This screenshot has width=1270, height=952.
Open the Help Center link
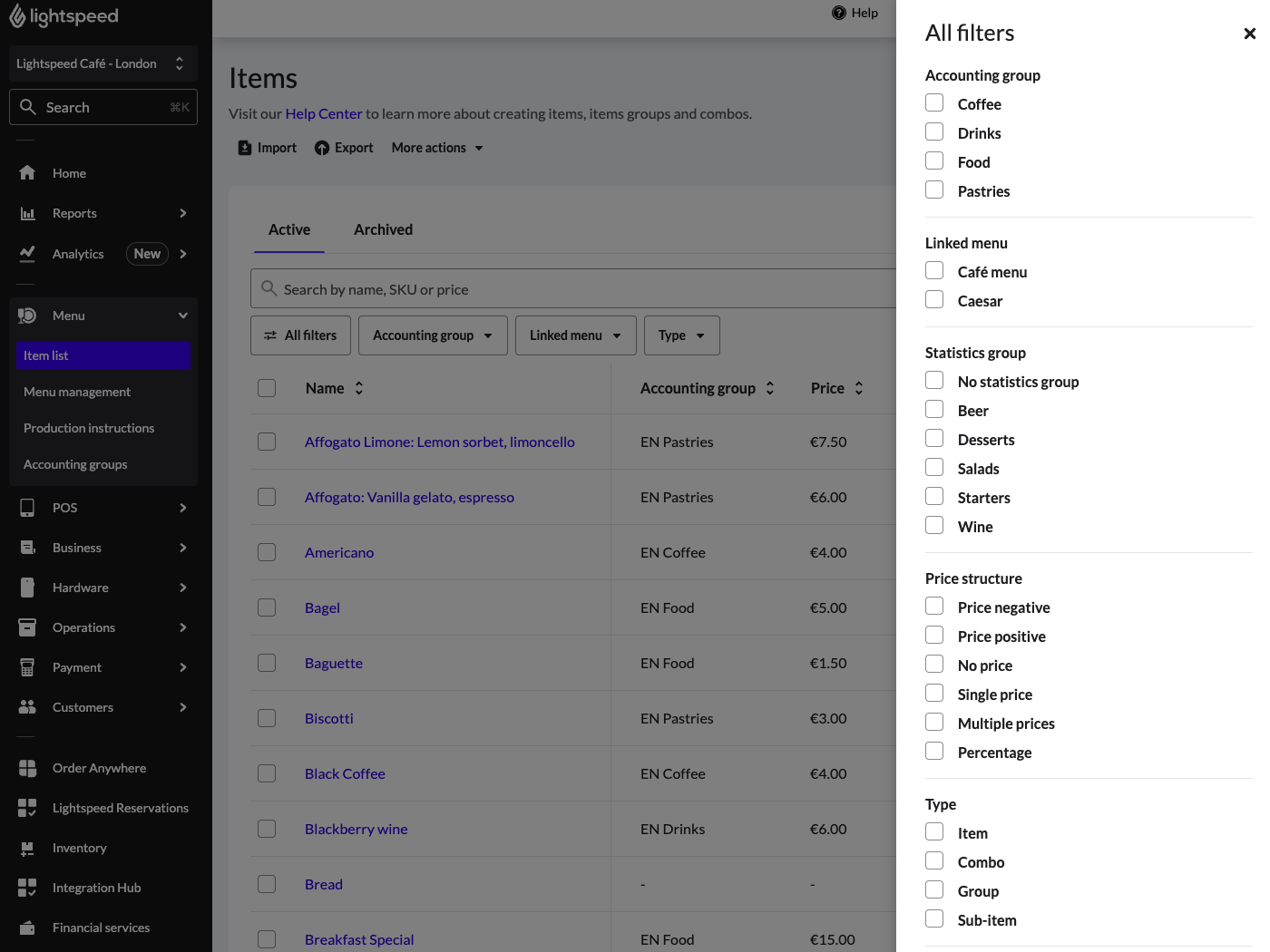(x=323, y=113)
